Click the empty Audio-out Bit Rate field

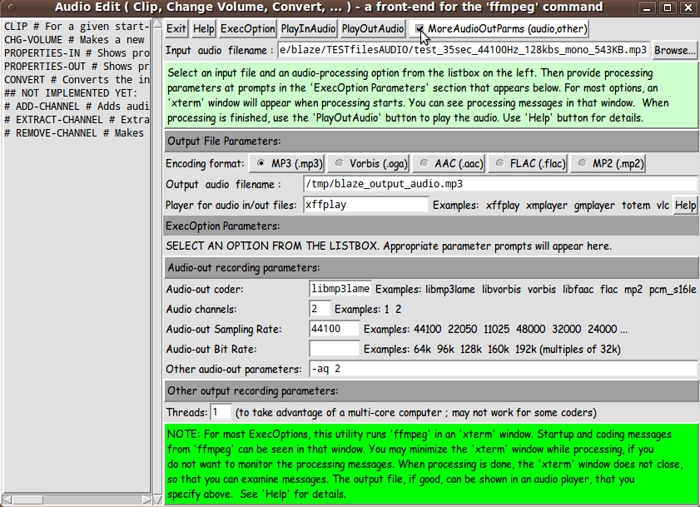click(x=334, y=349)
